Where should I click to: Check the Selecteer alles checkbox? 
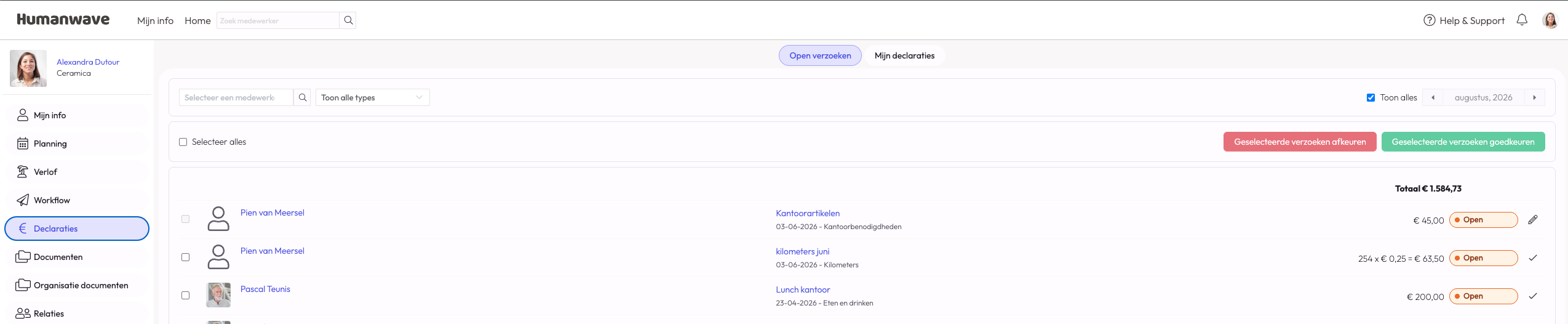click(x=183, y=142)
